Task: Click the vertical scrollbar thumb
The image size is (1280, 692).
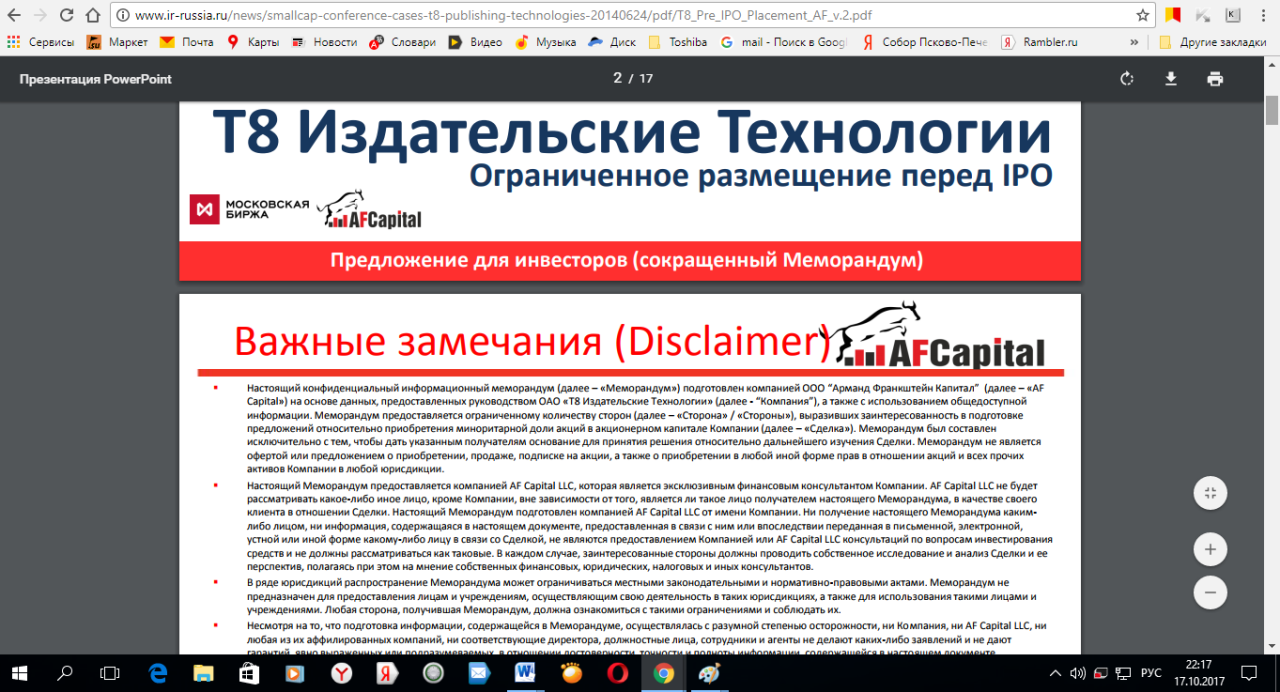Action: [1272, 109]
